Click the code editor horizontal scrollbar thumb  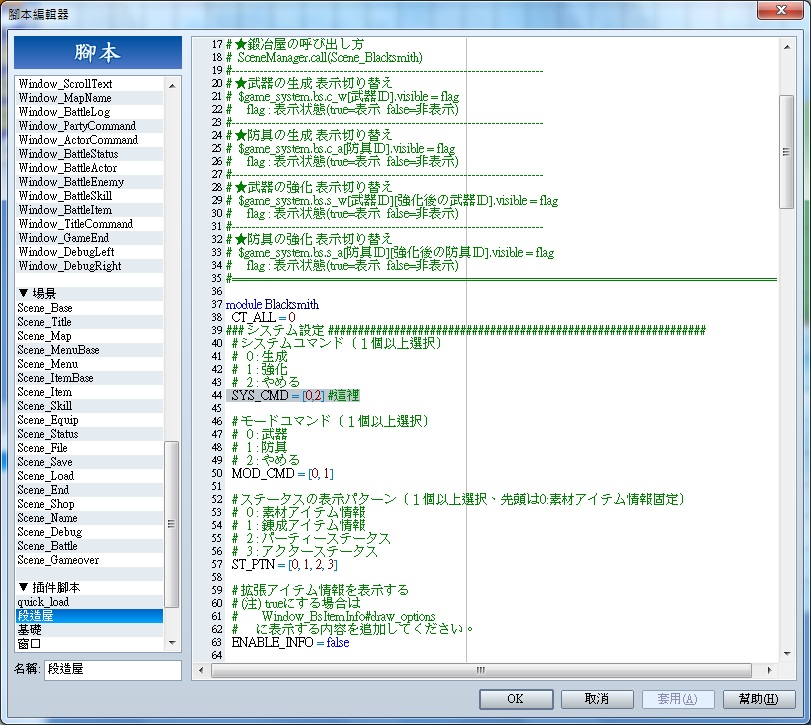point(481,670)
